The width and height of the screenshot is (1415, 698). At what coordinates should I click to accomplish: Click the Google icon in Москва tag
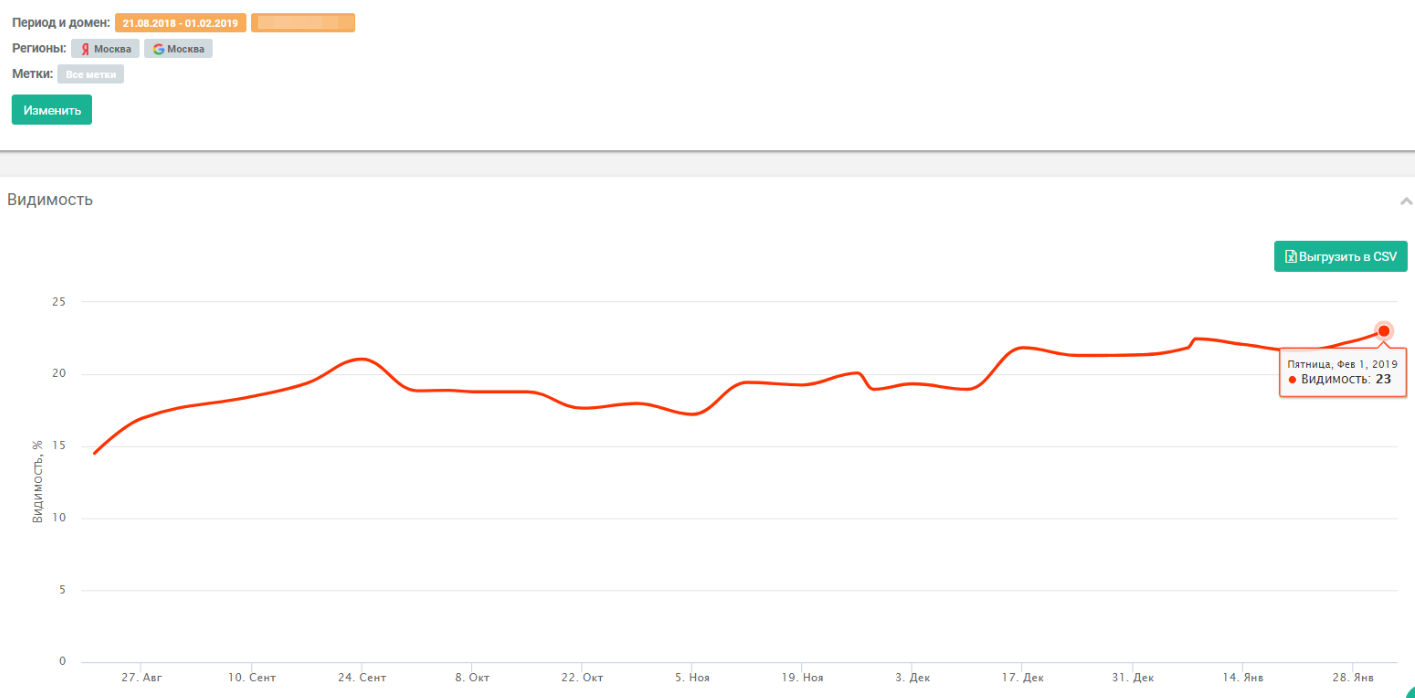click(x=158, y=49)
